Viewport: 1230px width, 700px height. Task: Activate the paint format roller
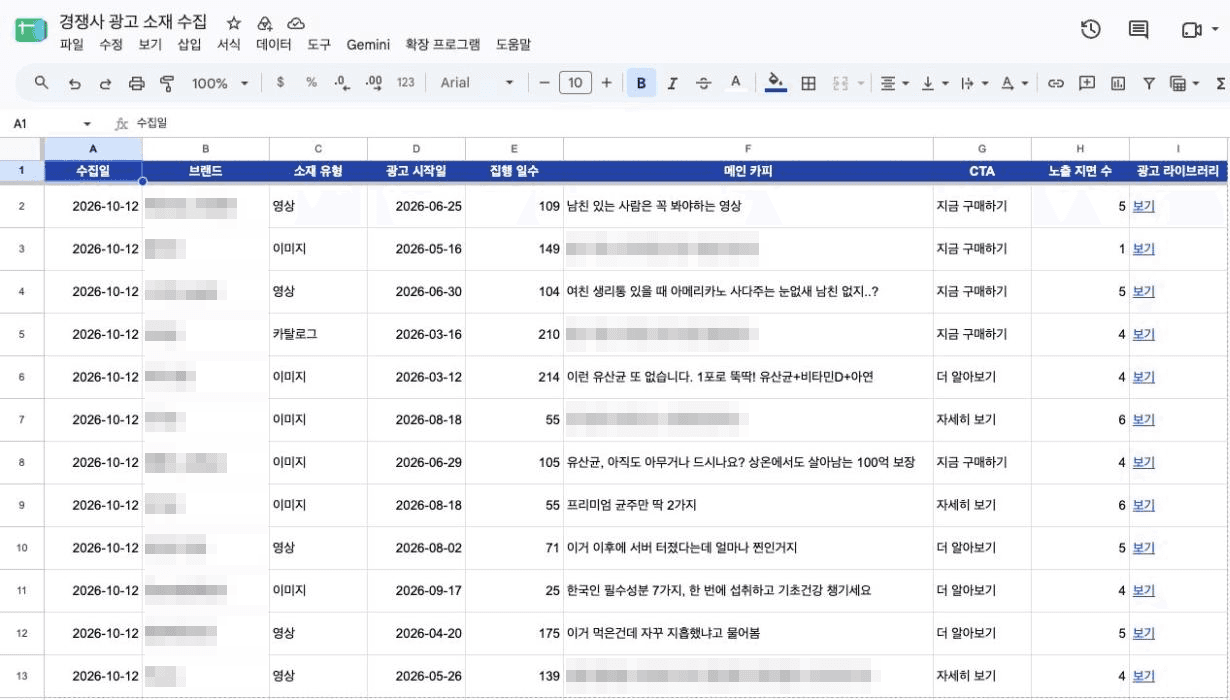pyautogui.click(x=167, y=83)
